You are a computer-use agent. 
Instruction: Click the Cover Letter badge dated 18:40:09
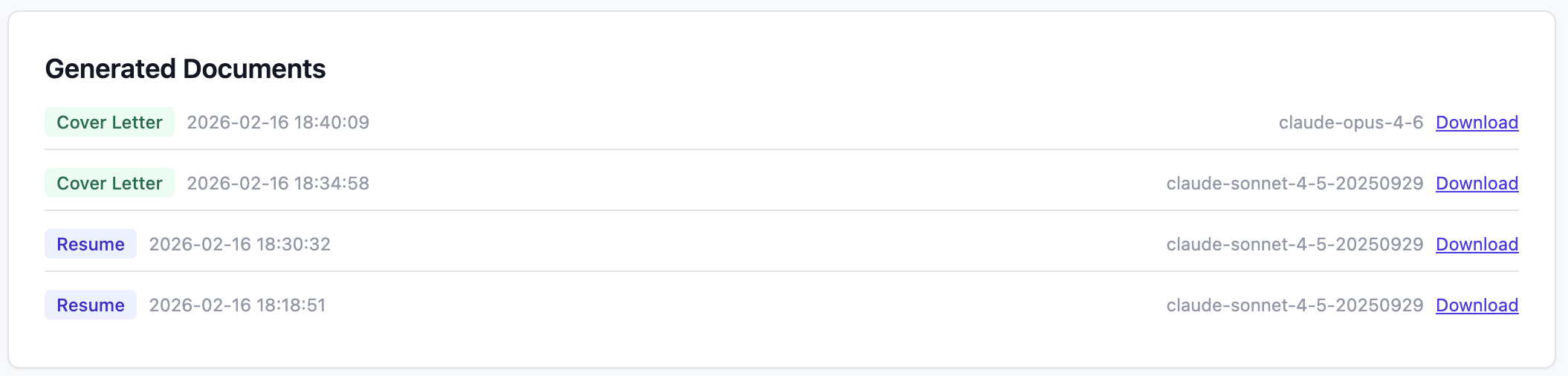click(x=109, y=123)
